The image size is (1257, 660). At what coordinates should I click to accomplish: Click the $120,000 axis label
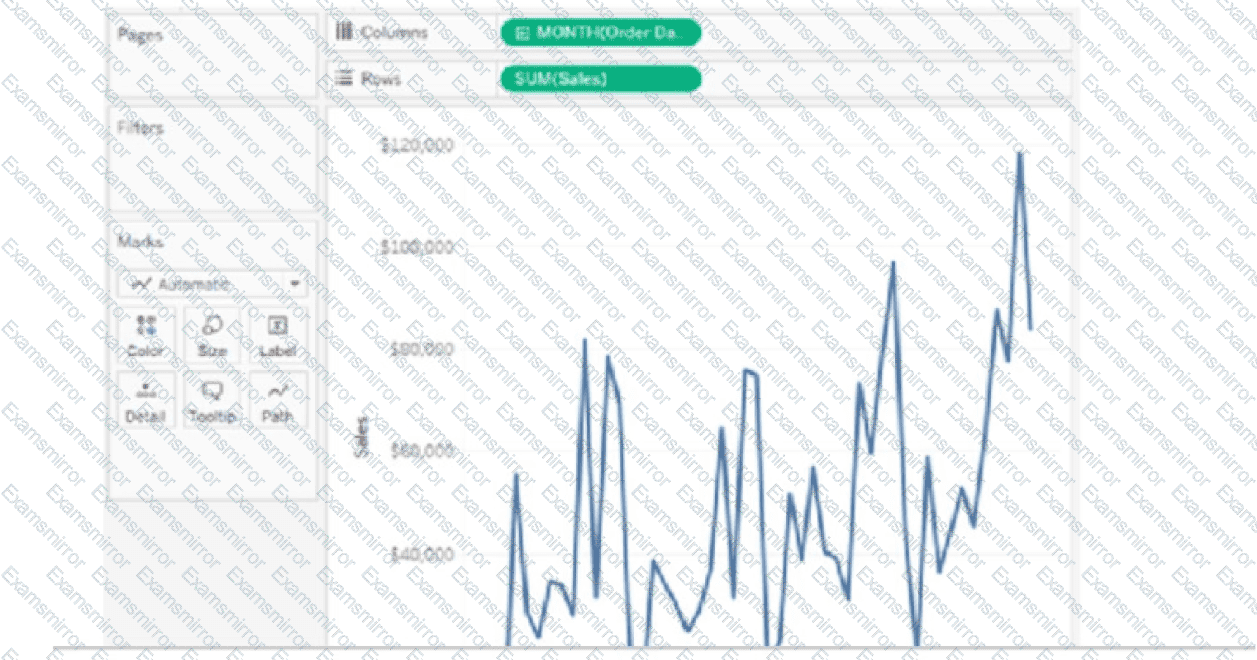(x=417, y=145)
